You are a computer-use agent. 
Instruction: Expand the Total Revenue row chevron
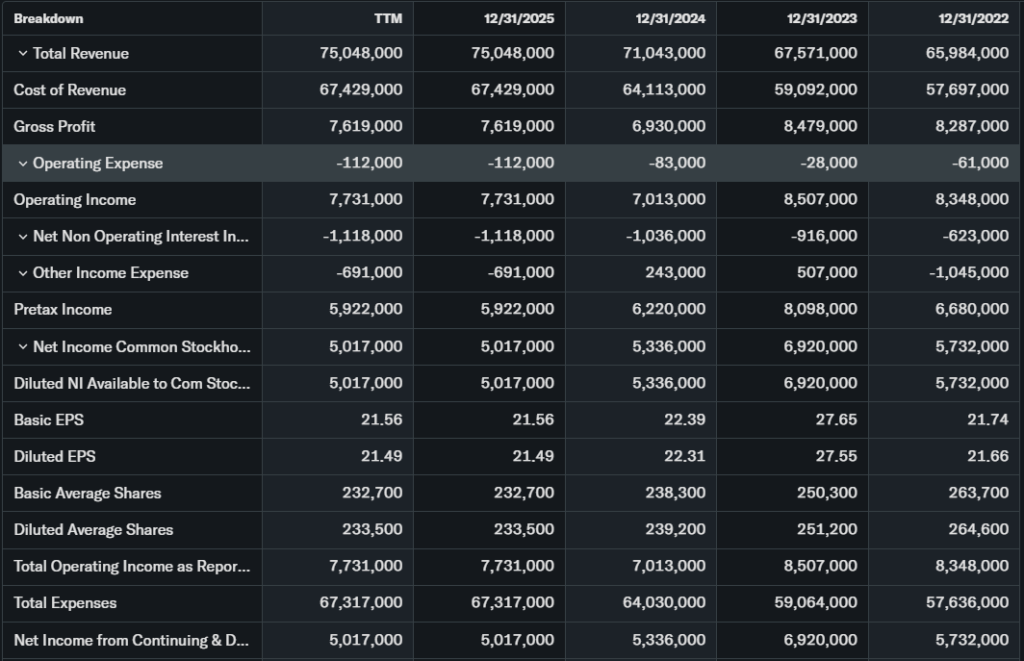click(22, 54)
